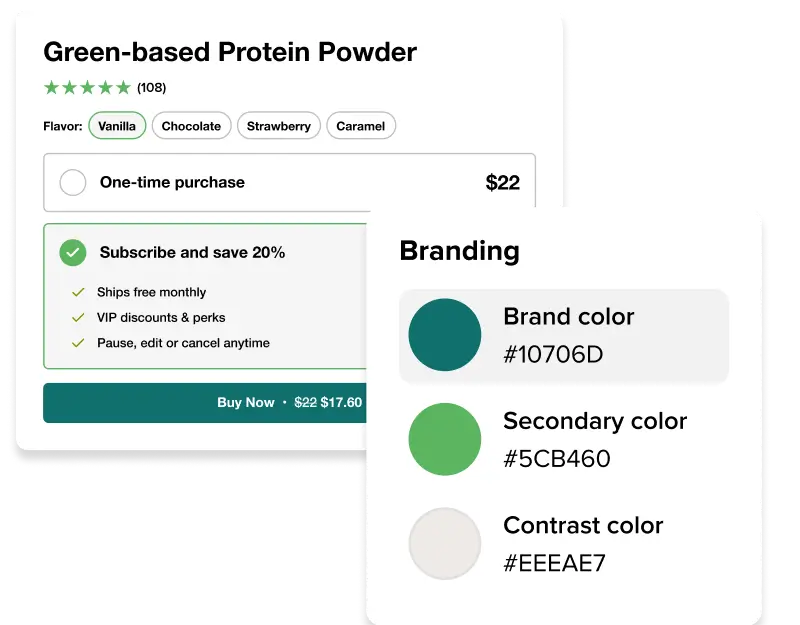Click the Branding panel heading
This screenshot has width=800, height=625.
[459, 251]
